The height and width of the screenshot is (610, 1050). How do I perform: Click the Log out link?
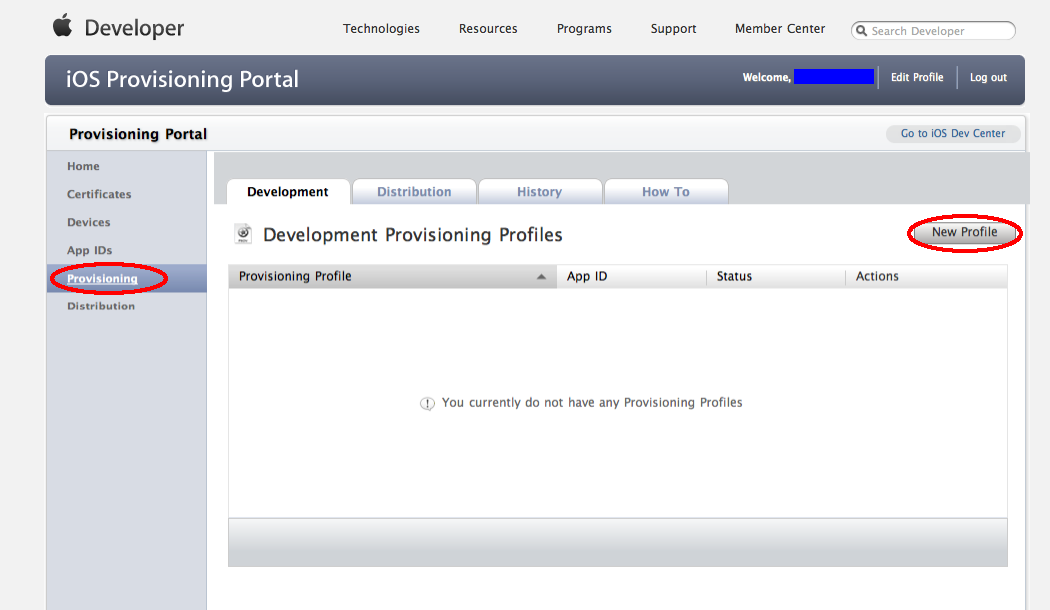pyautogui.click(x=988, y=77)
